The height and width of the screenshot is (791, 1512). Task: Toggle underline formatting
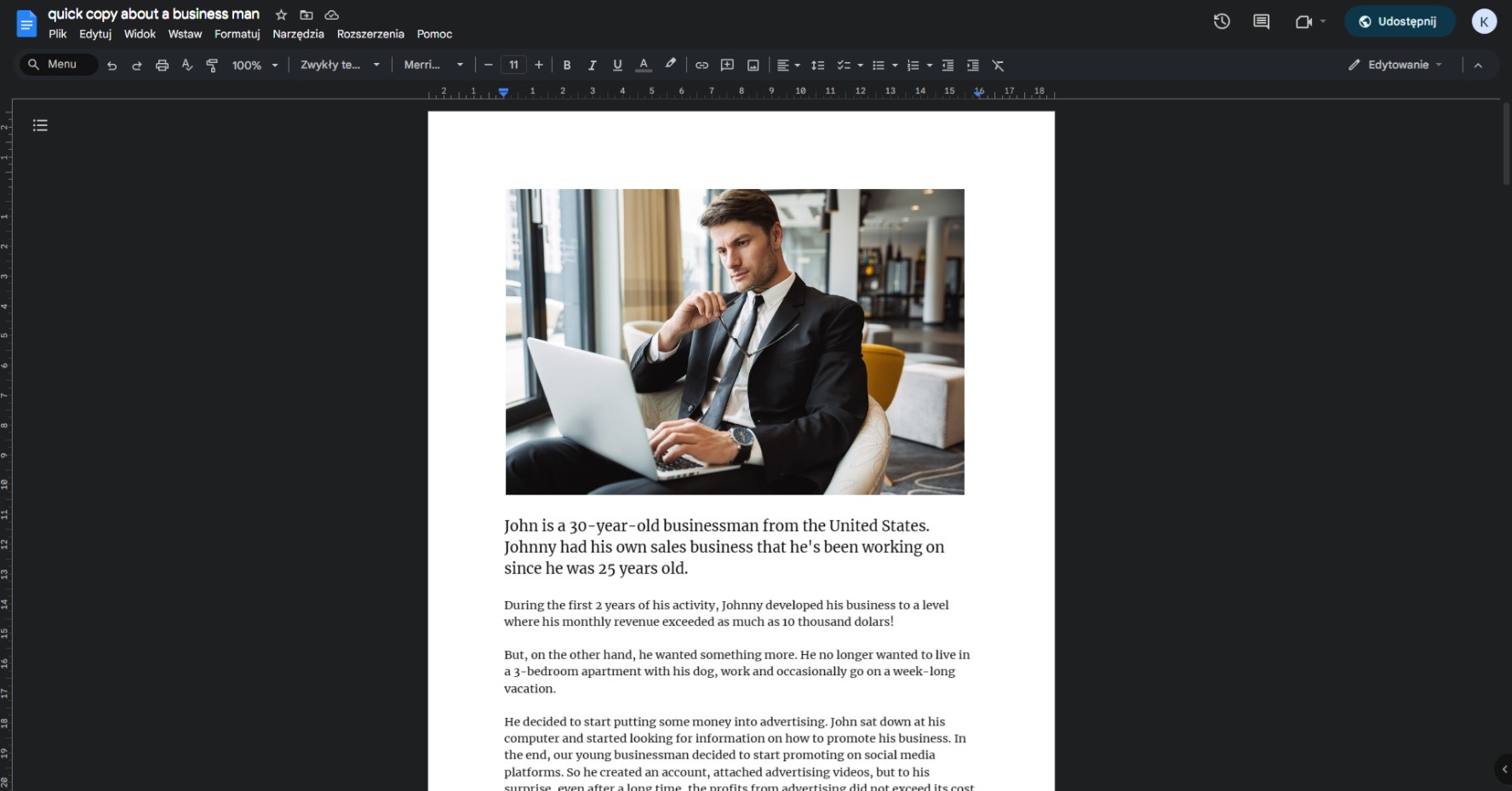click(x=617, y=65)
